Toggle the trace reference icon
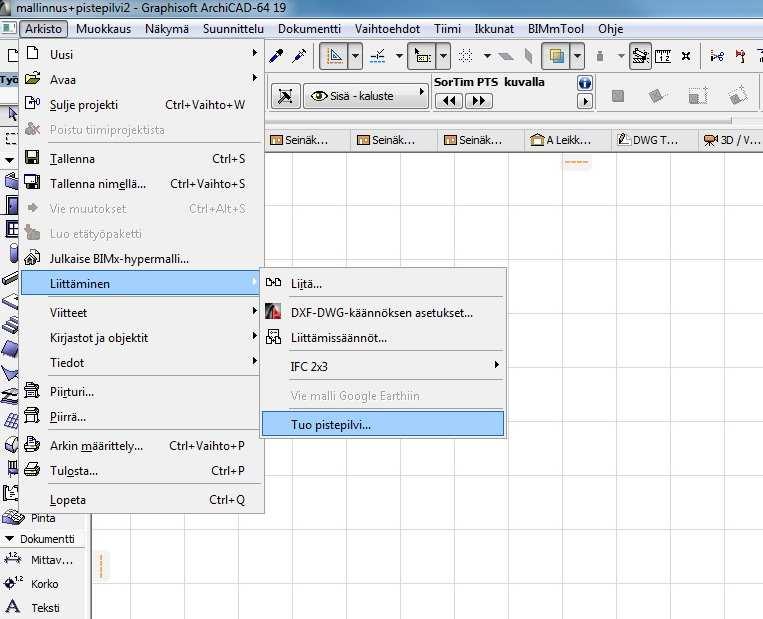This screenshot has height=619, width=763. (x=556, y=56)
